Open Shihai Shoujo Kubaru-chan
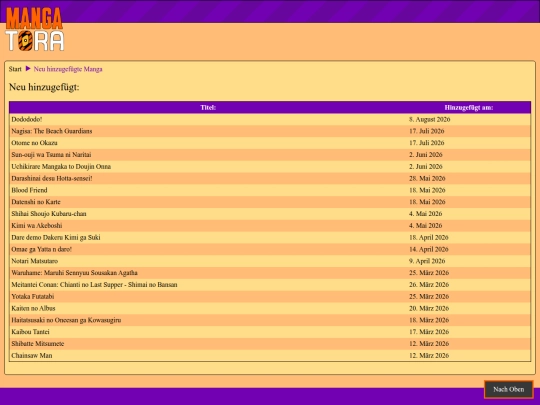 (49, 214)
